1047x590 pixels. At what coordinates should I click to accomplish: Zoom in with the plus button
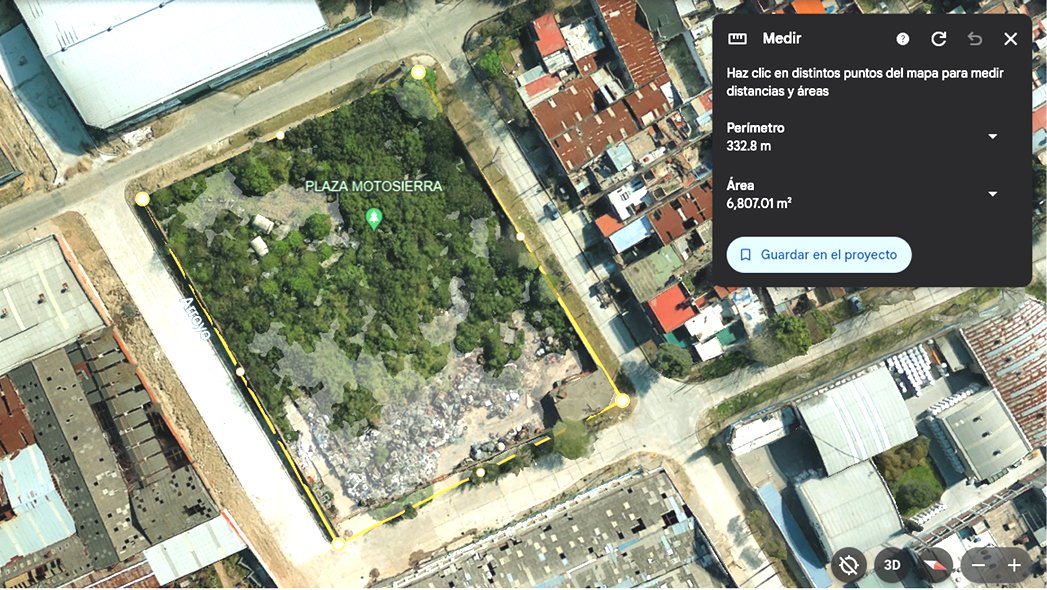(x=1014, y=565)
